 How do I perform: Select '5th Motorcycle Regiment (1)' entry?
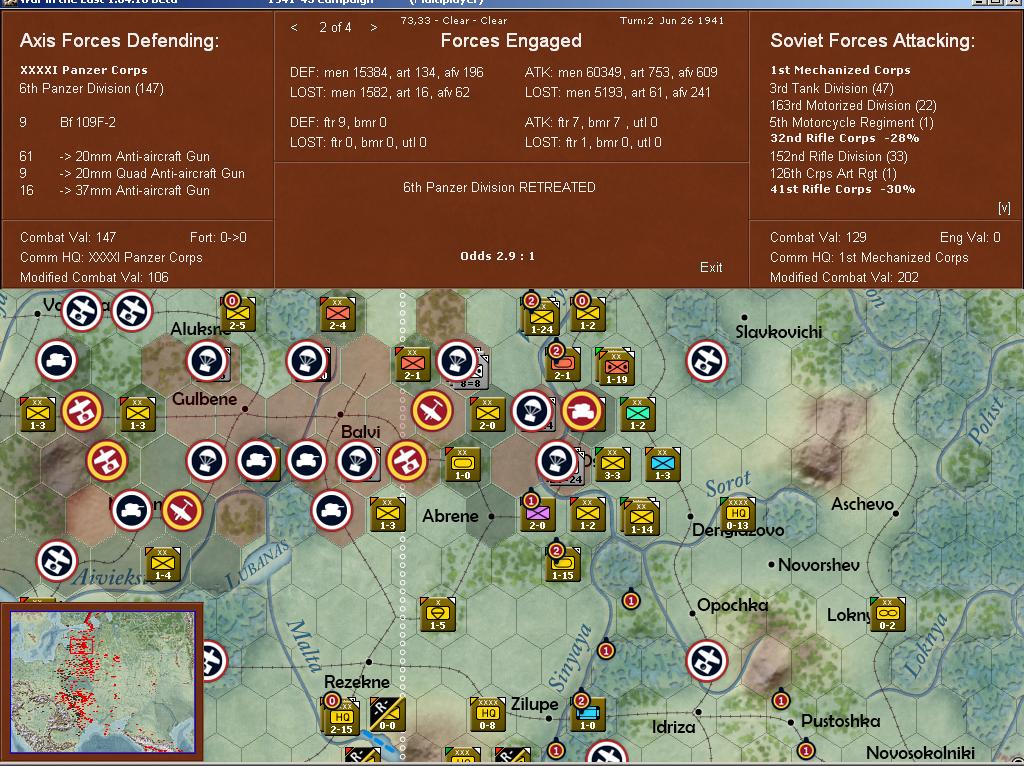click(x=852, y=122)
